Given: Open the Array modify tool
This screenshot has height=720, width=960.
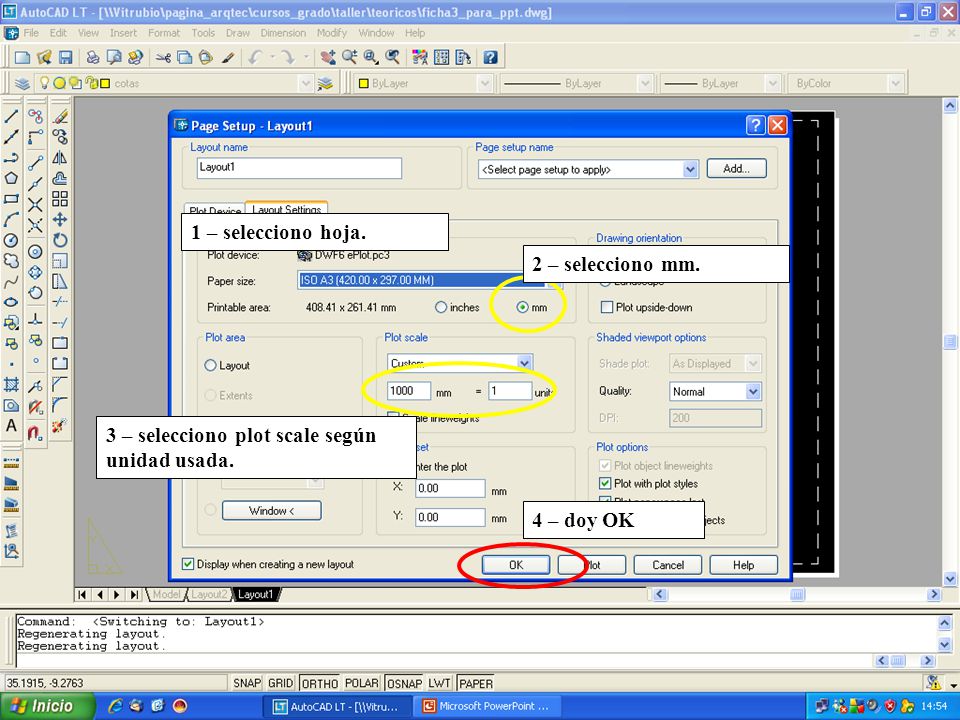Looking at the screenshot, I should tap(60, 199).
